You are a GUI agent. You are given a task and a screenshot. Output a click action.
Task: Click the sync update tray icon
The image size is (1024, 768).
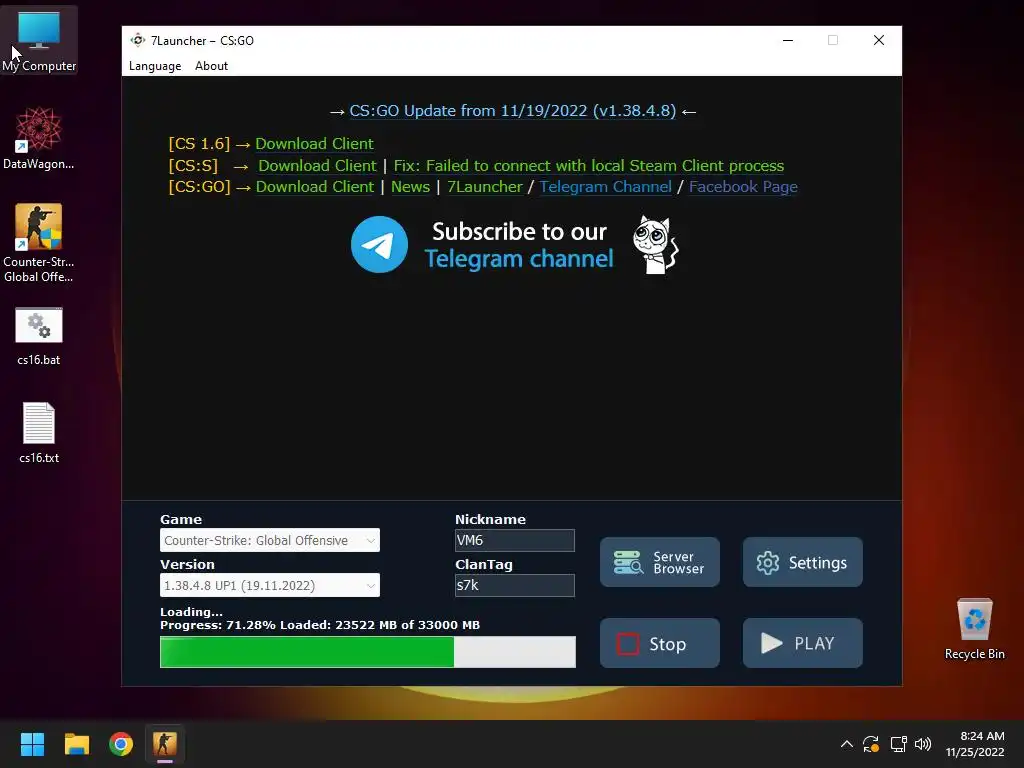[x=871, y=744]
